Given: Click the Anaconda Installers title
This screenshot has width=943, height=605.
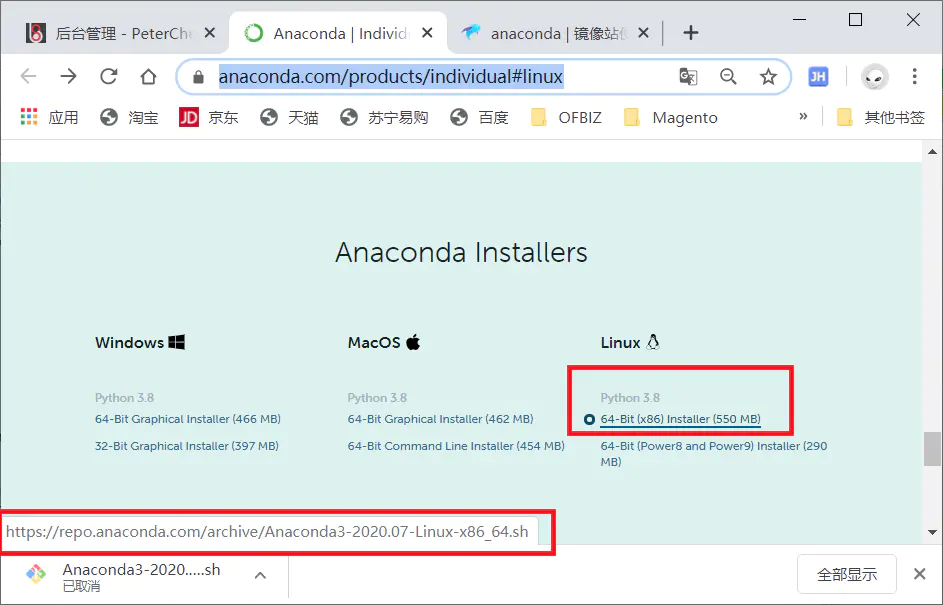Looking at the screenshot, I should click(x=461, y=252).
